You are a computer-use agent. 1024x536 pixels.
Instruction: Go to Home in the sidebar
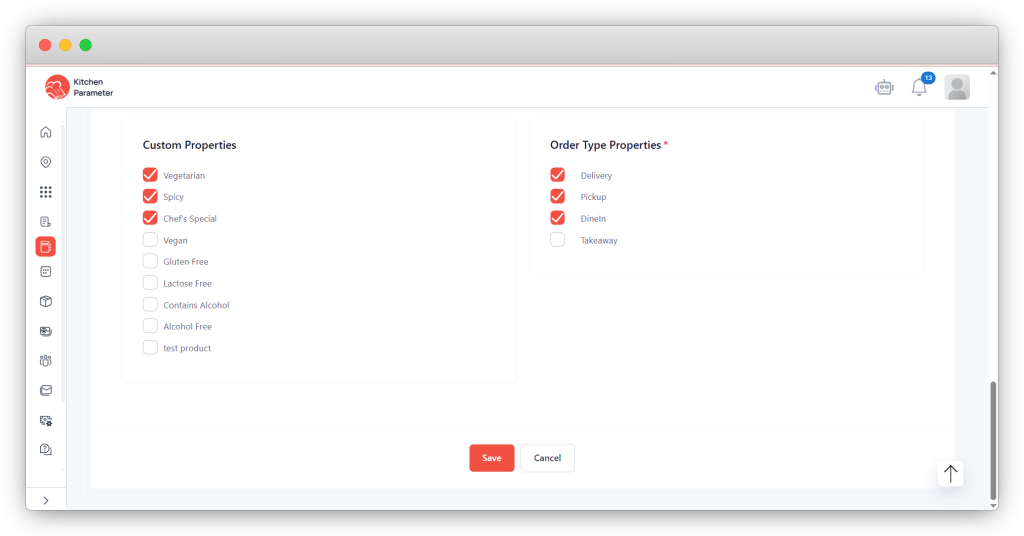pos(45,132)
